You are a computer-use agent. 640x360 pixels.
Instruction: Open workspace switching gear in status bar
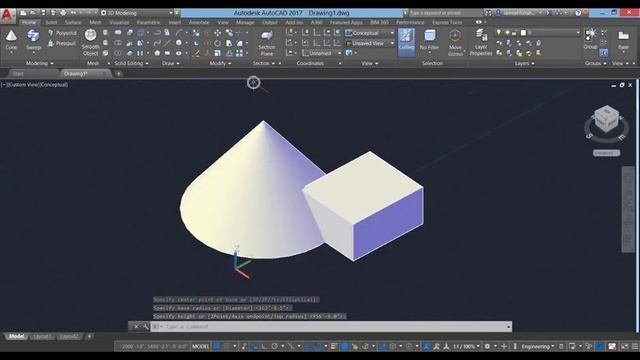coord(487,347)
